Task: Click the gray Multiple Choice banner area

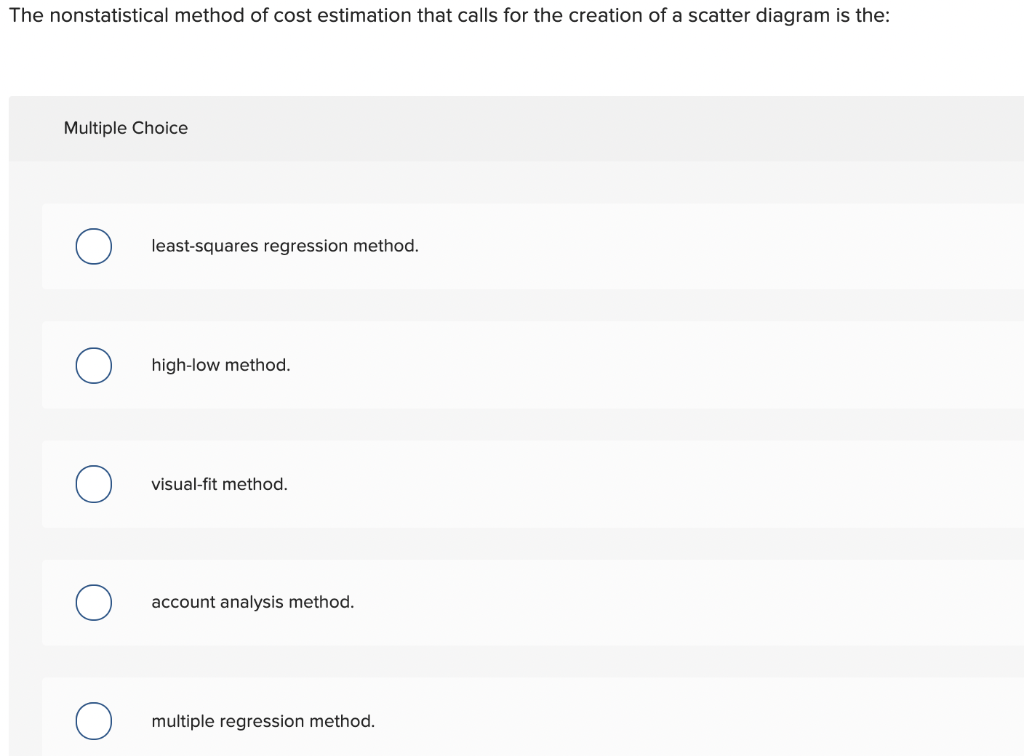Action: pyautogui.click(x=512, y=127)
